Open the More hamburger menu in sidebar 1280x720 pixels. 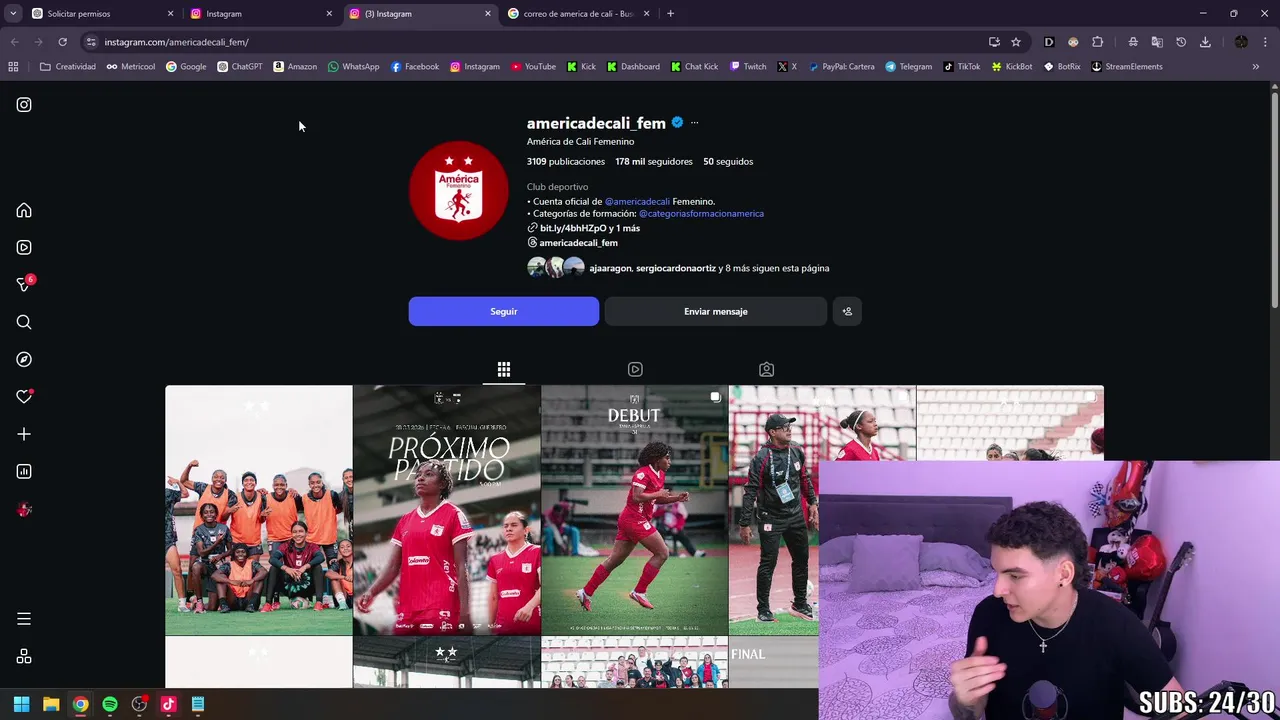point(24,619)
